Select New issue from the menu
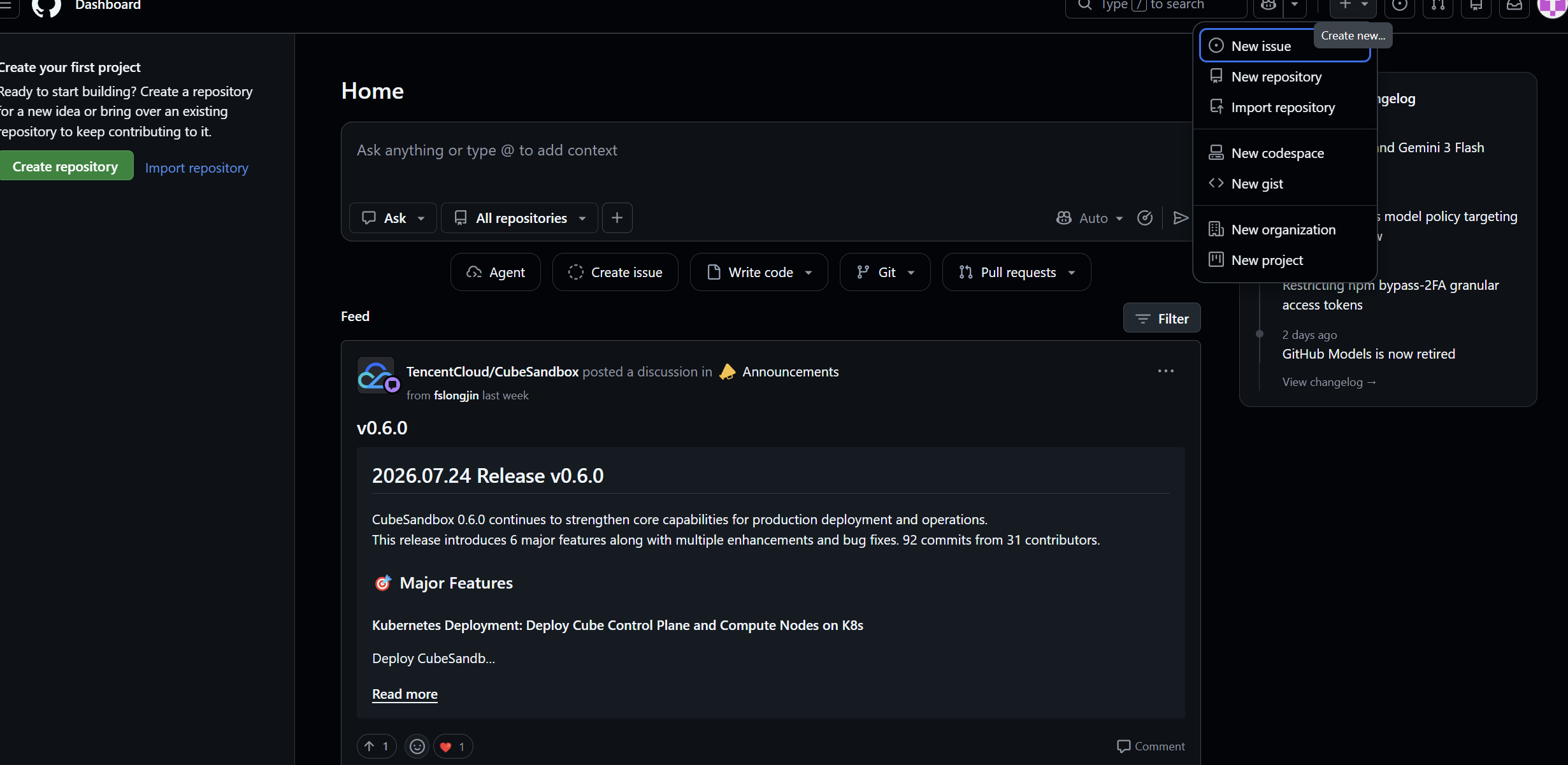The height and width of the screenshot is (765, 1568). 1285,46
